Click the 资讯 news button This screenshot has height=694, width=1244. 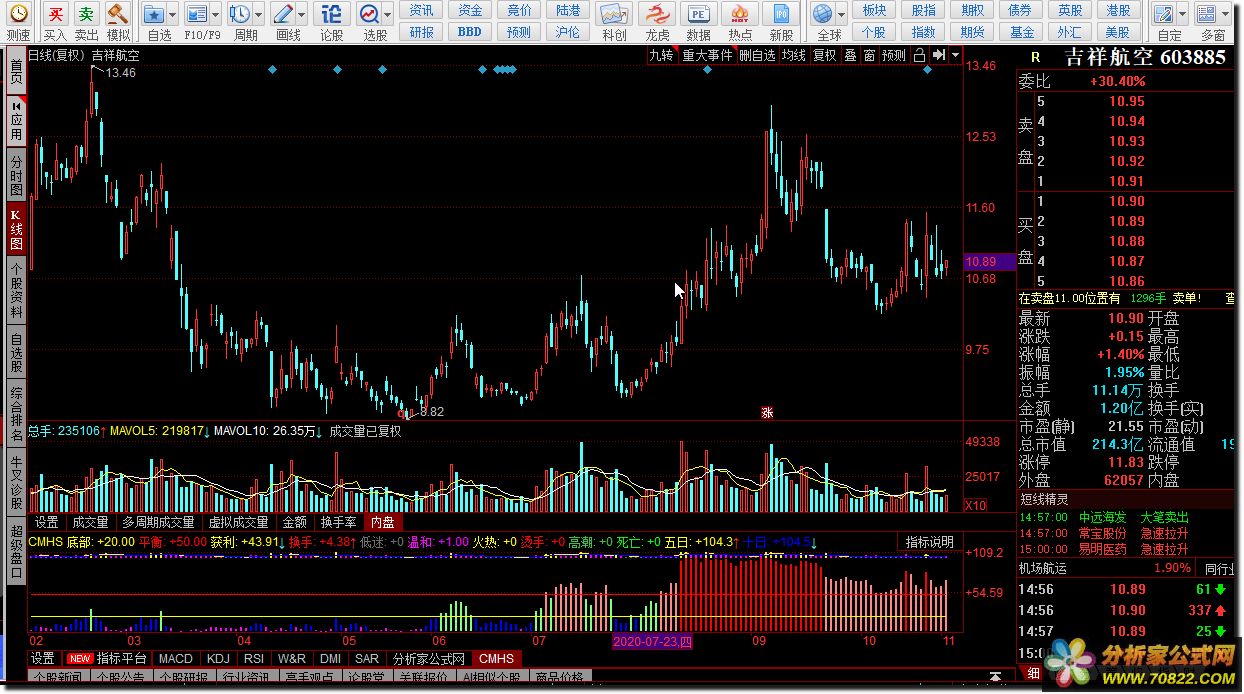422,10
